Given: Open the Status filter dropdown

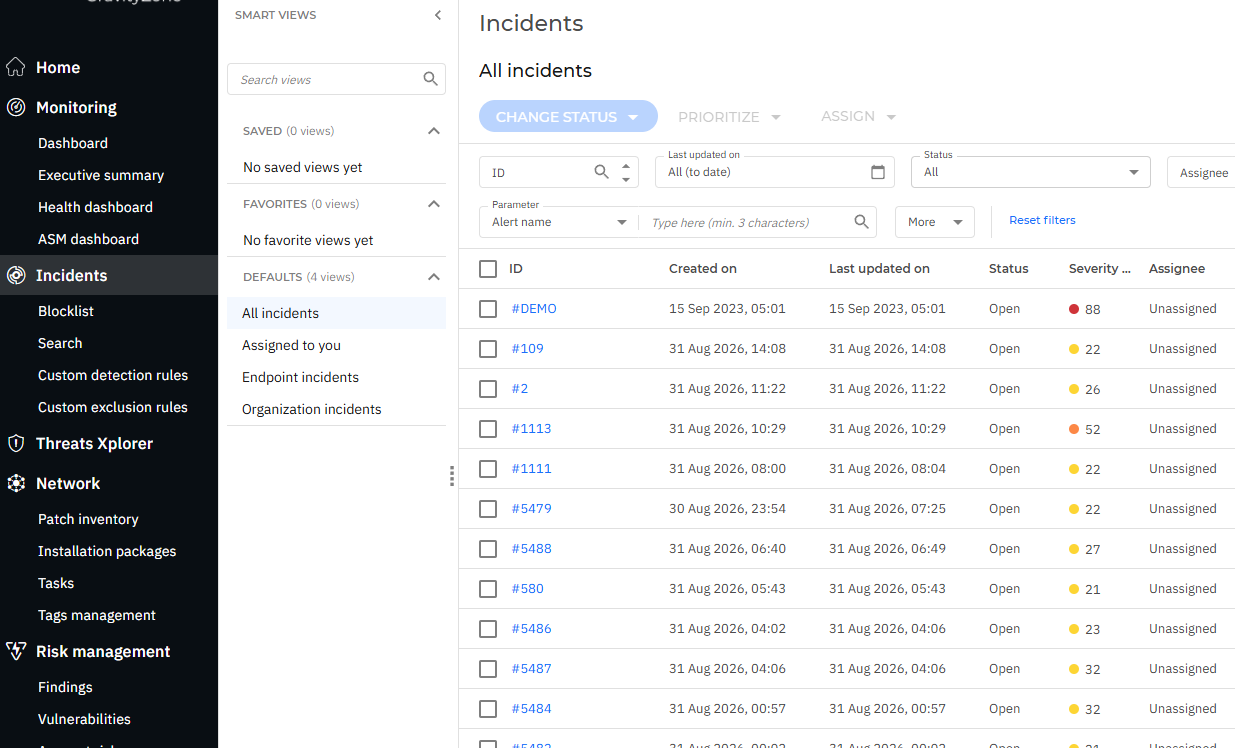Looking at the screenshot, I should click(x=1030, y=172).
